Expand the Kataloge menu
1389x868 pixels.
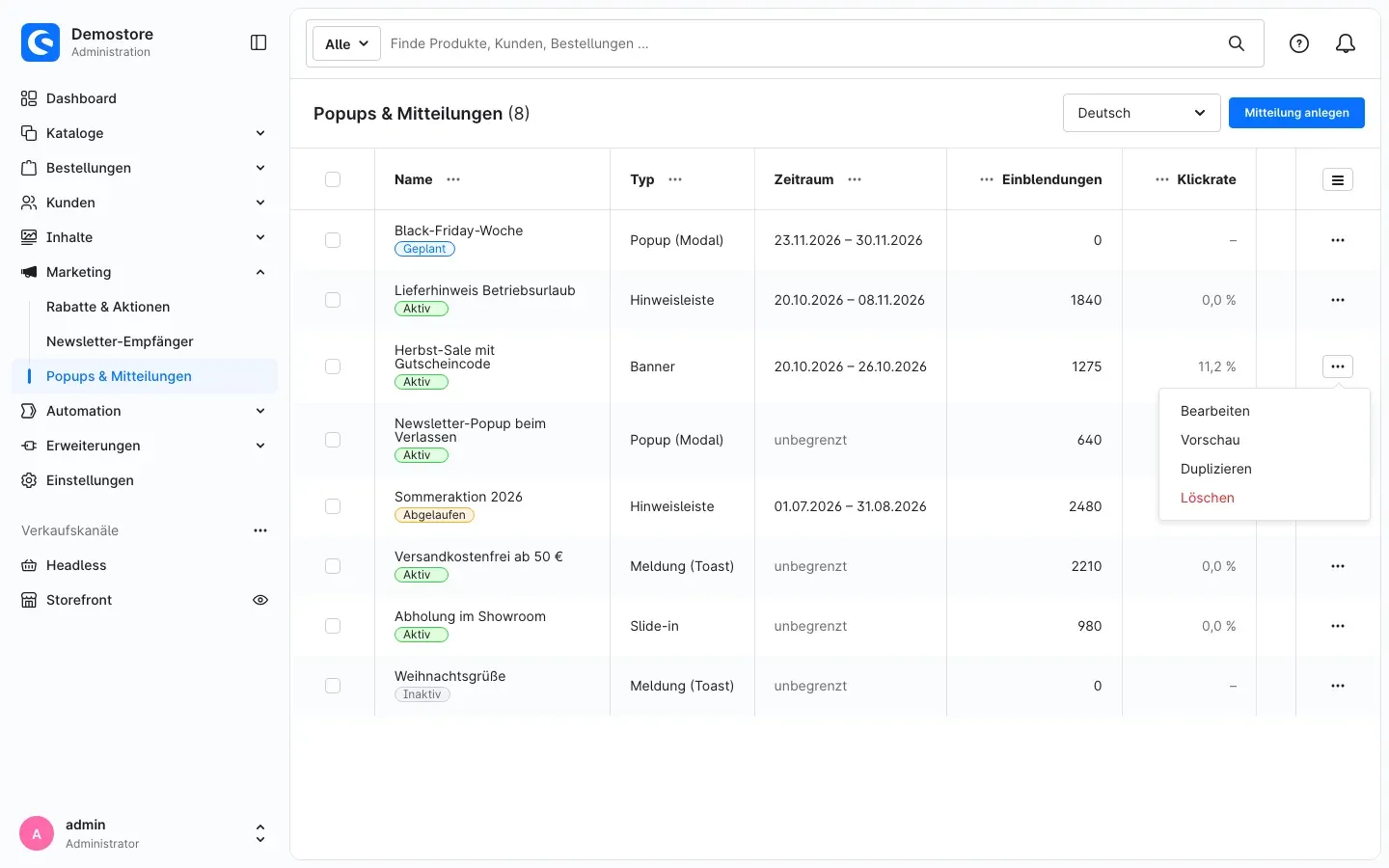pos(145,133)
